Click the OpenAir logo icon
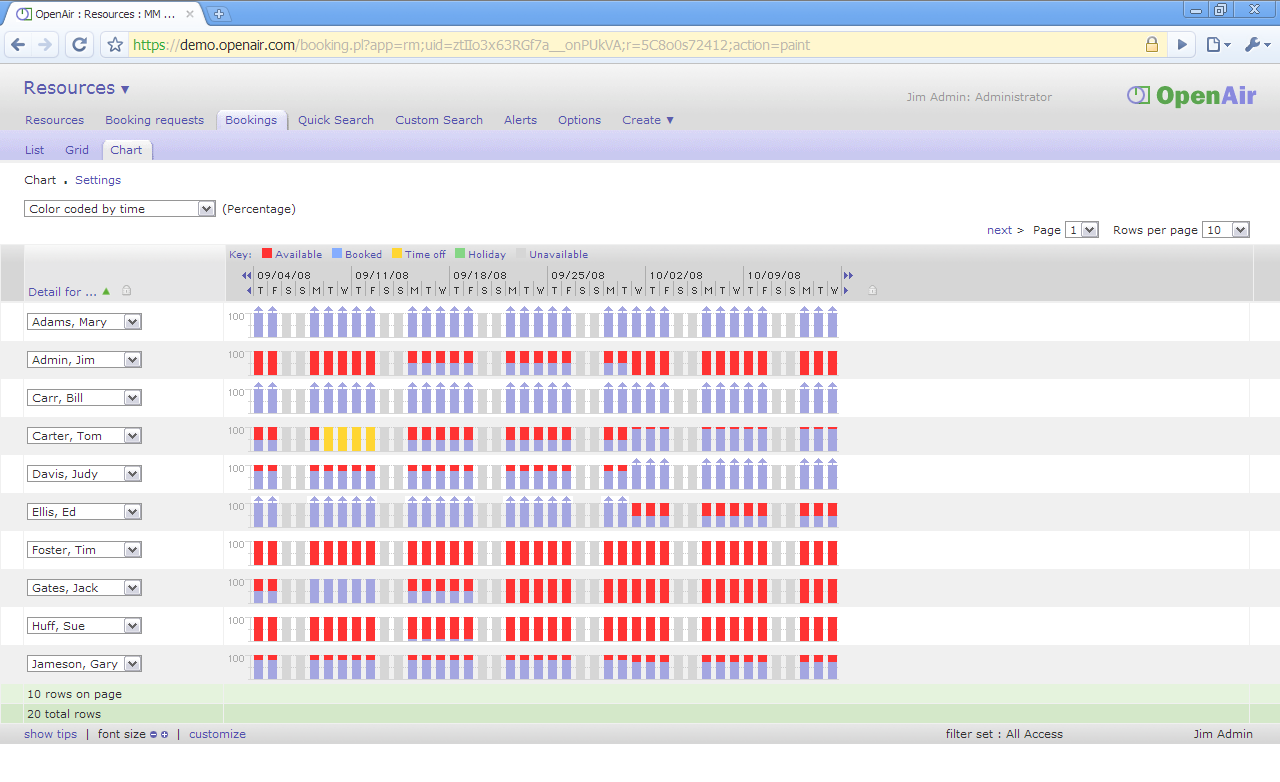Image resolution: width=1280 pixels, height=782 pixels. click(1138, 95)
